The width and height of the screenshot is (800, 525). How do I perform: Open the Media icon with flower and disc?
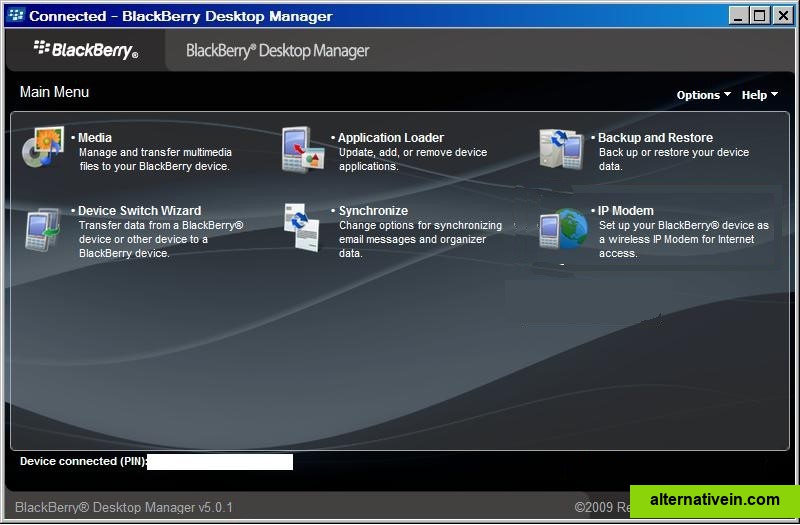[x=43, y=147]
